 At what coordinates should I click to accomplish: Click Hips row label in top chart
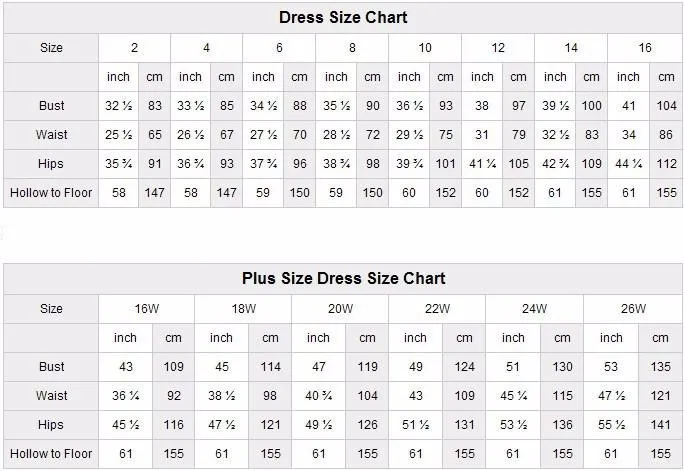[x=52, y=163]
